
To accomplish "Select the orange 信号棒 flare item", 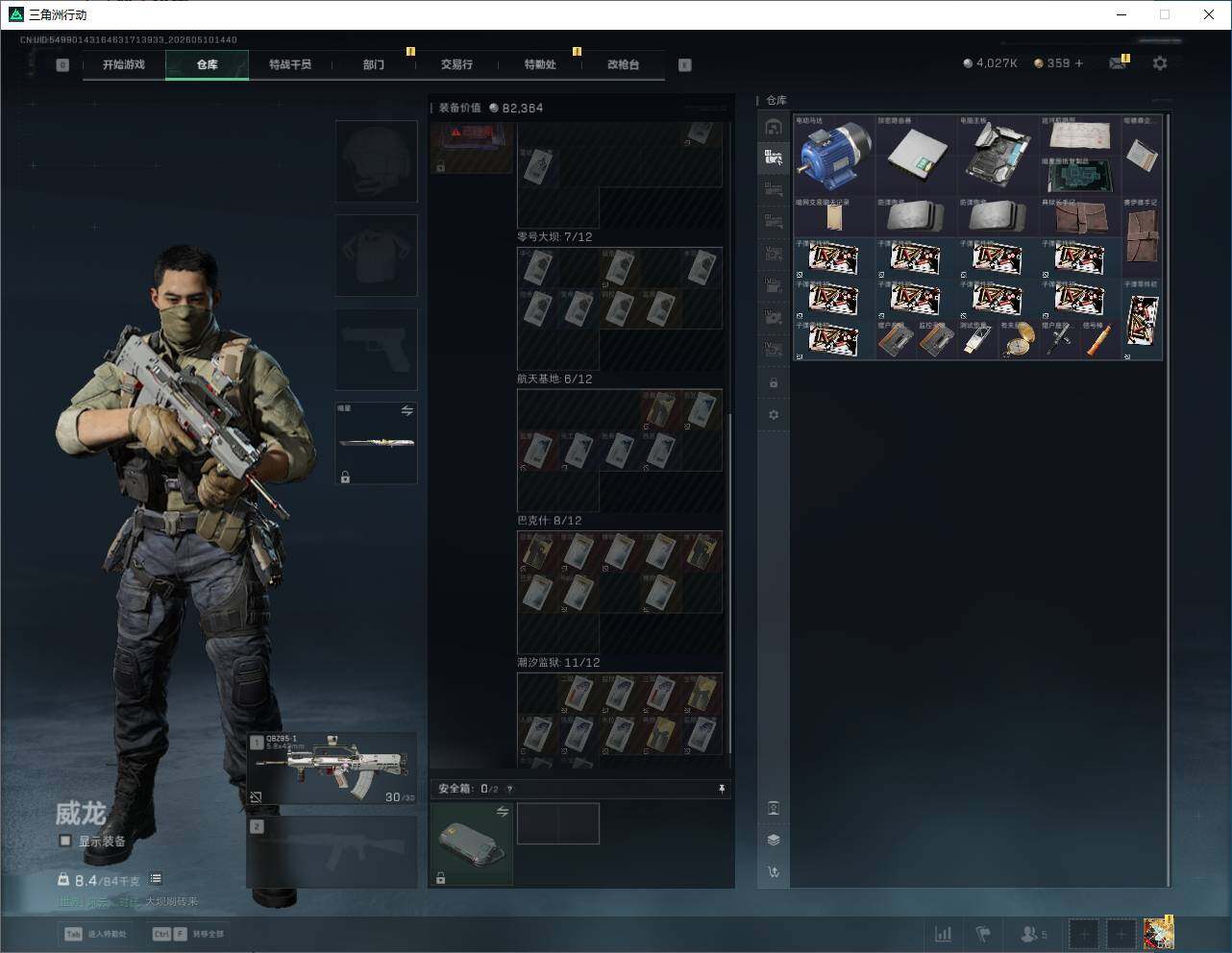I will click(x=1101, y=340).
